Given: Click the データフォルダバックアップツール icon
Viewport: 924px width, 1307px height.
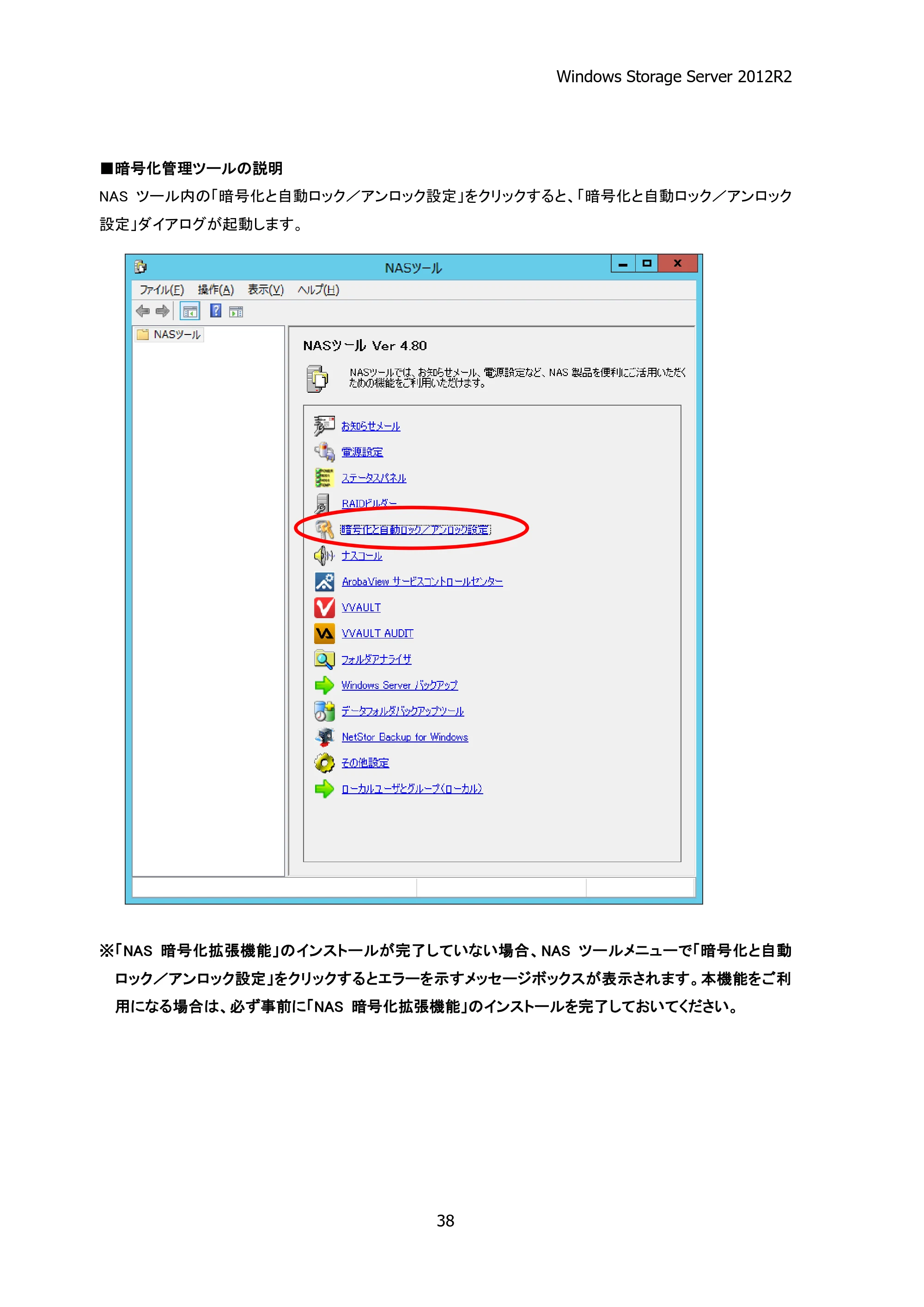Looking at the screenshot, I should 324,711.
